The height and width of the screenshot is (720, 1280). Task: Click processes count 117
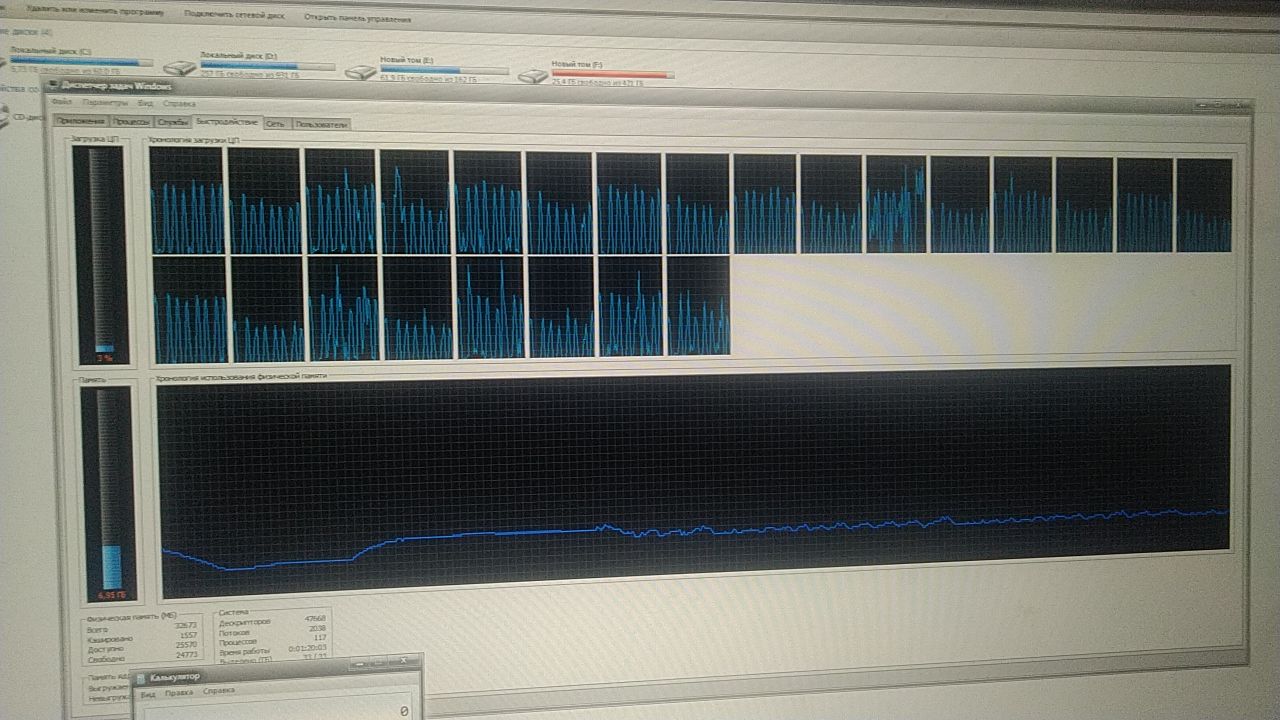click(x=320, y=639)
